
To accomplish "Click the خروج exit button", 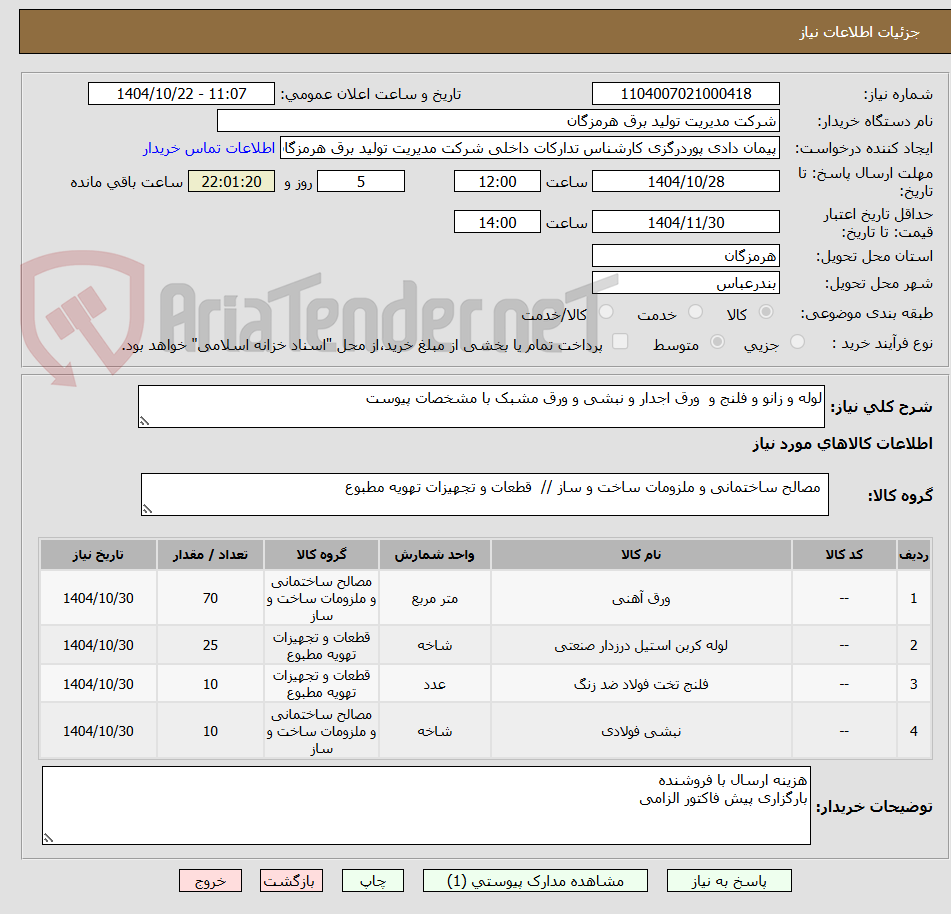I will click(210, 881).
